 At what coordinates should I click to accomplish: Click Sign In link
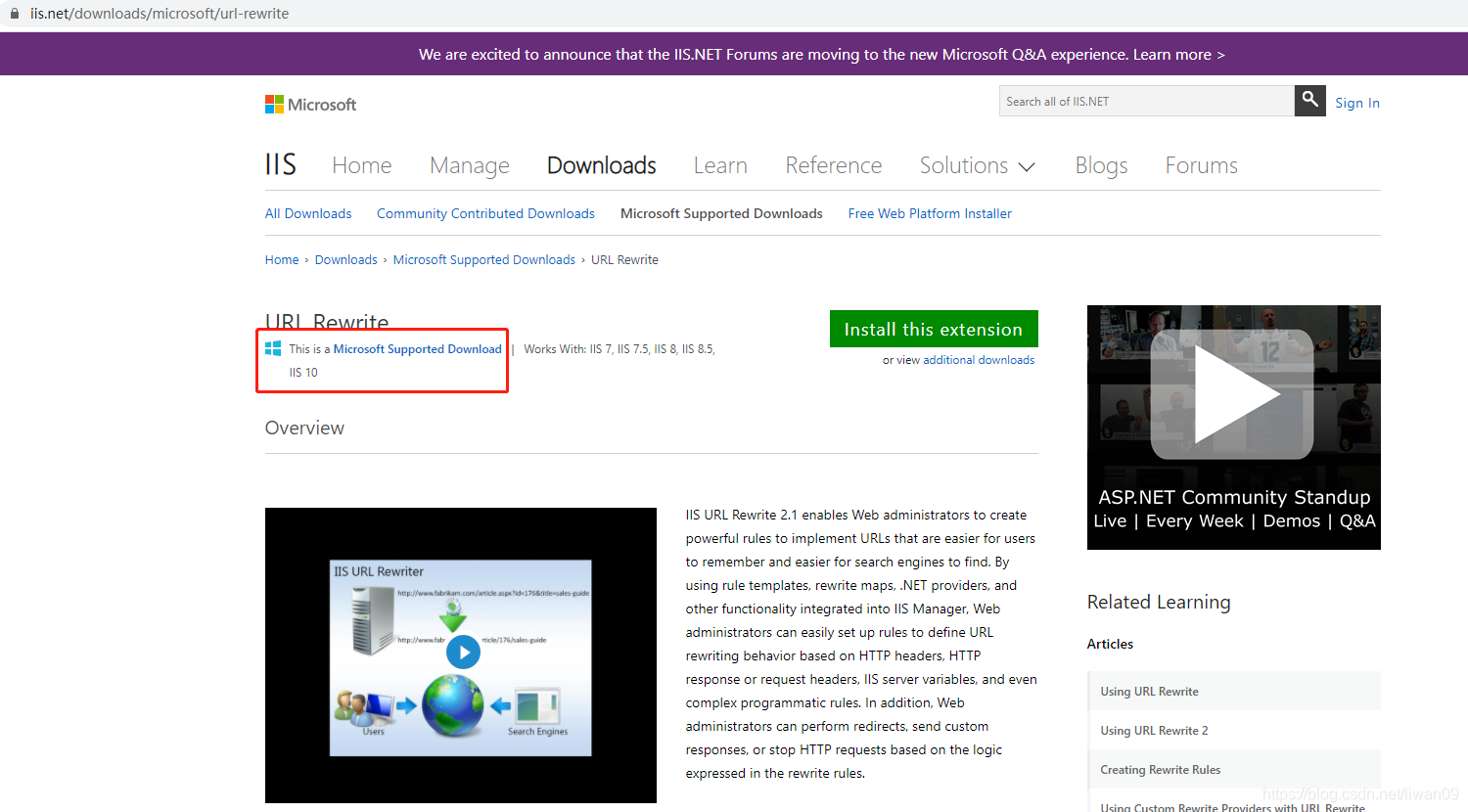(x=1357, y=103)
